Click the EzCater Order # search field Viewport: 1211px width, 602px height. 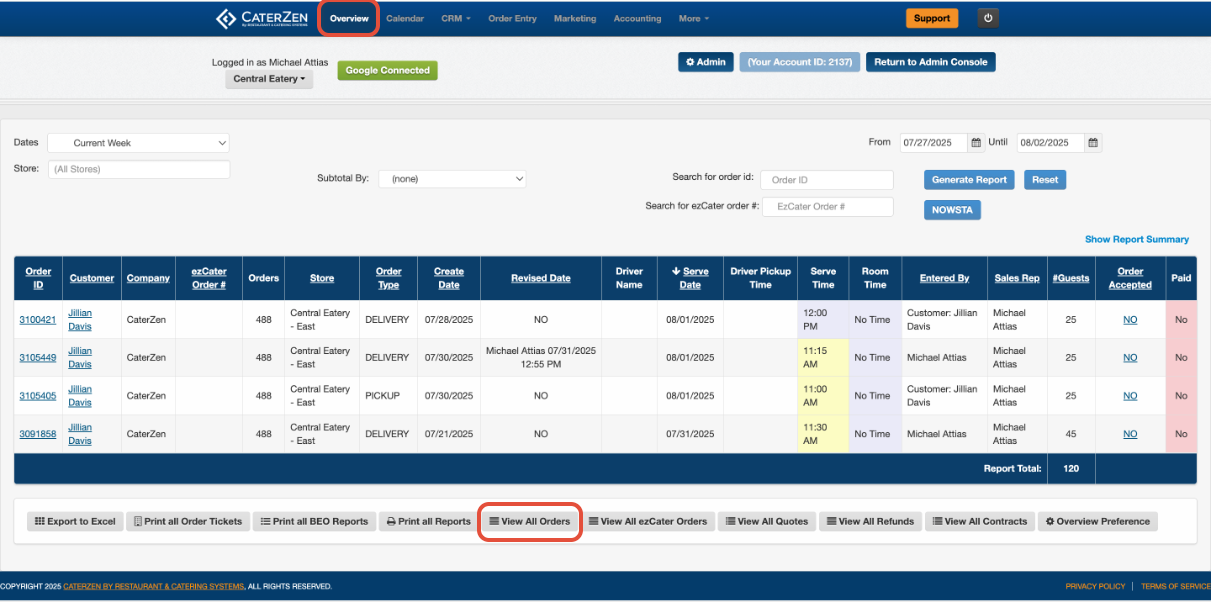(826, 206)
